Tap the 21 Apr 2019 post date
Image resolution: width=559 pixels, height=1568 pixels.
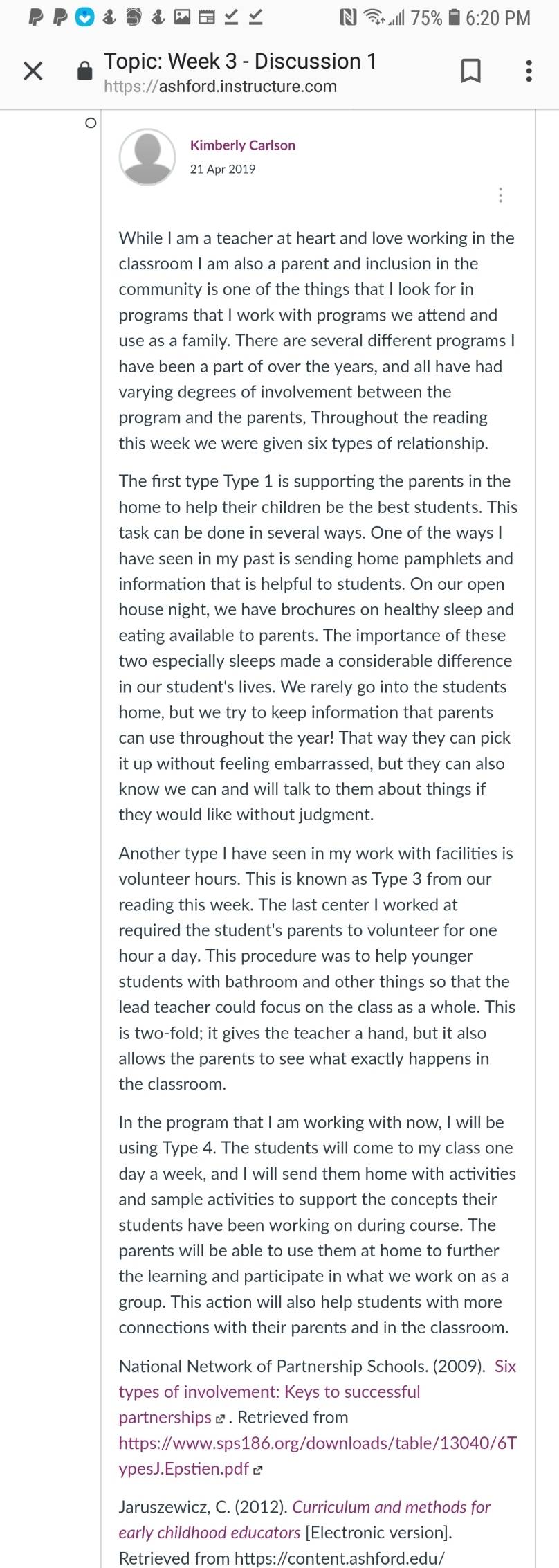[223, 169]
